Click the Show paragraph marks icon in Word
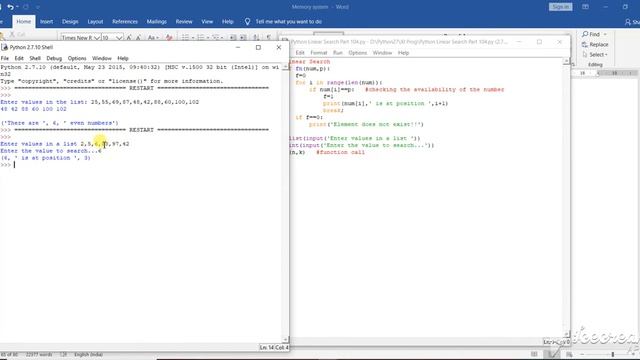The width and height of the screenshot is (640, 360). click(269, 38)
